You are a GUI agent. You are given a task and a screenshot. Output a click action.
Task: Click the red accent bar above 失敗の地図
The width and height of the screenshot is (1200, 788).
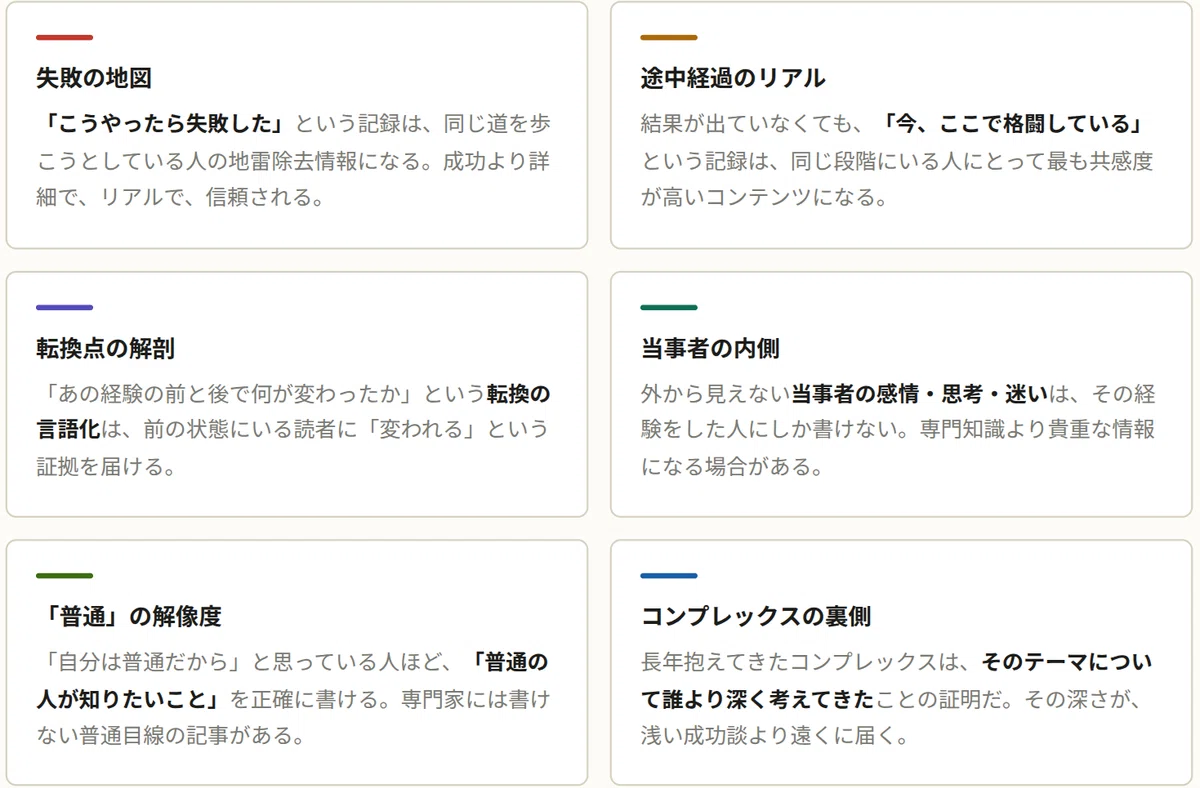pos(64,38)
